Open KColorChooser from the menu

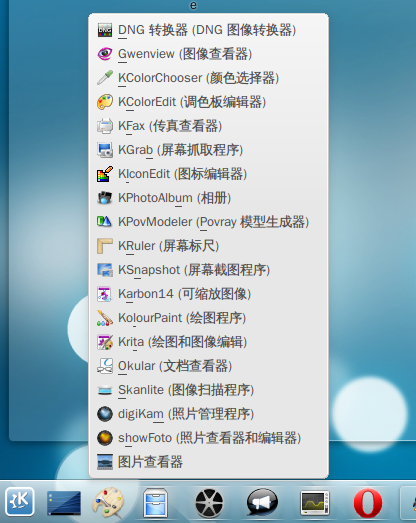point(209,78)
